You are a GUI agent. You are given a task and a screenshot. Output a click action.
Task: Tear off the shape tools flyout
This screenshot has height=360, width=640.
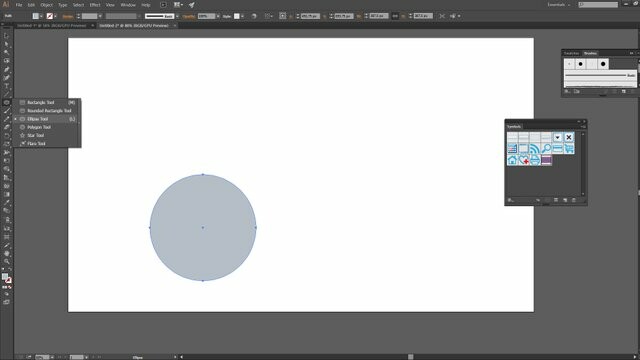80,122
